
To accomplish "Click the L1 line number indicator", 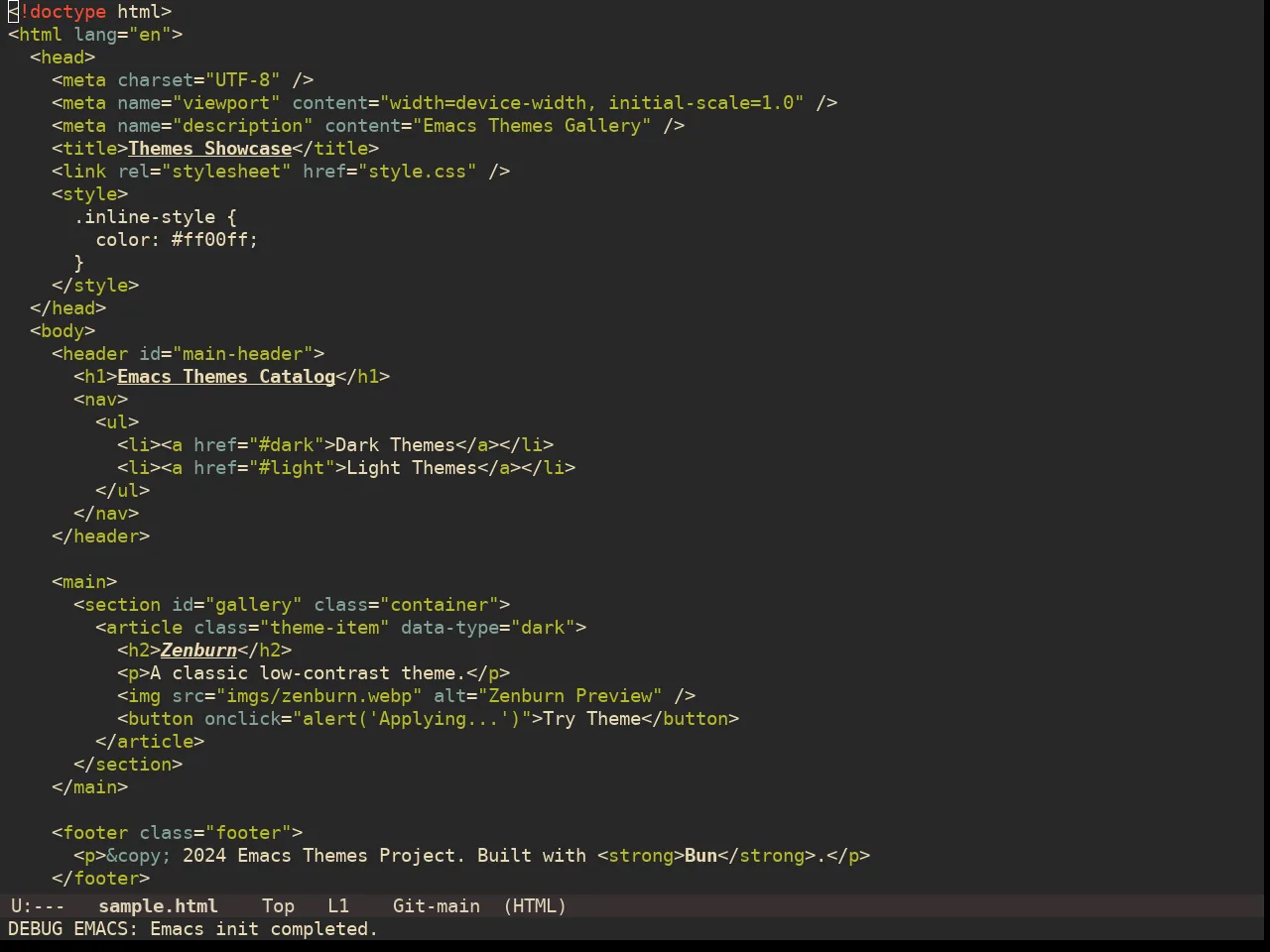I will (x=338, y=906).
